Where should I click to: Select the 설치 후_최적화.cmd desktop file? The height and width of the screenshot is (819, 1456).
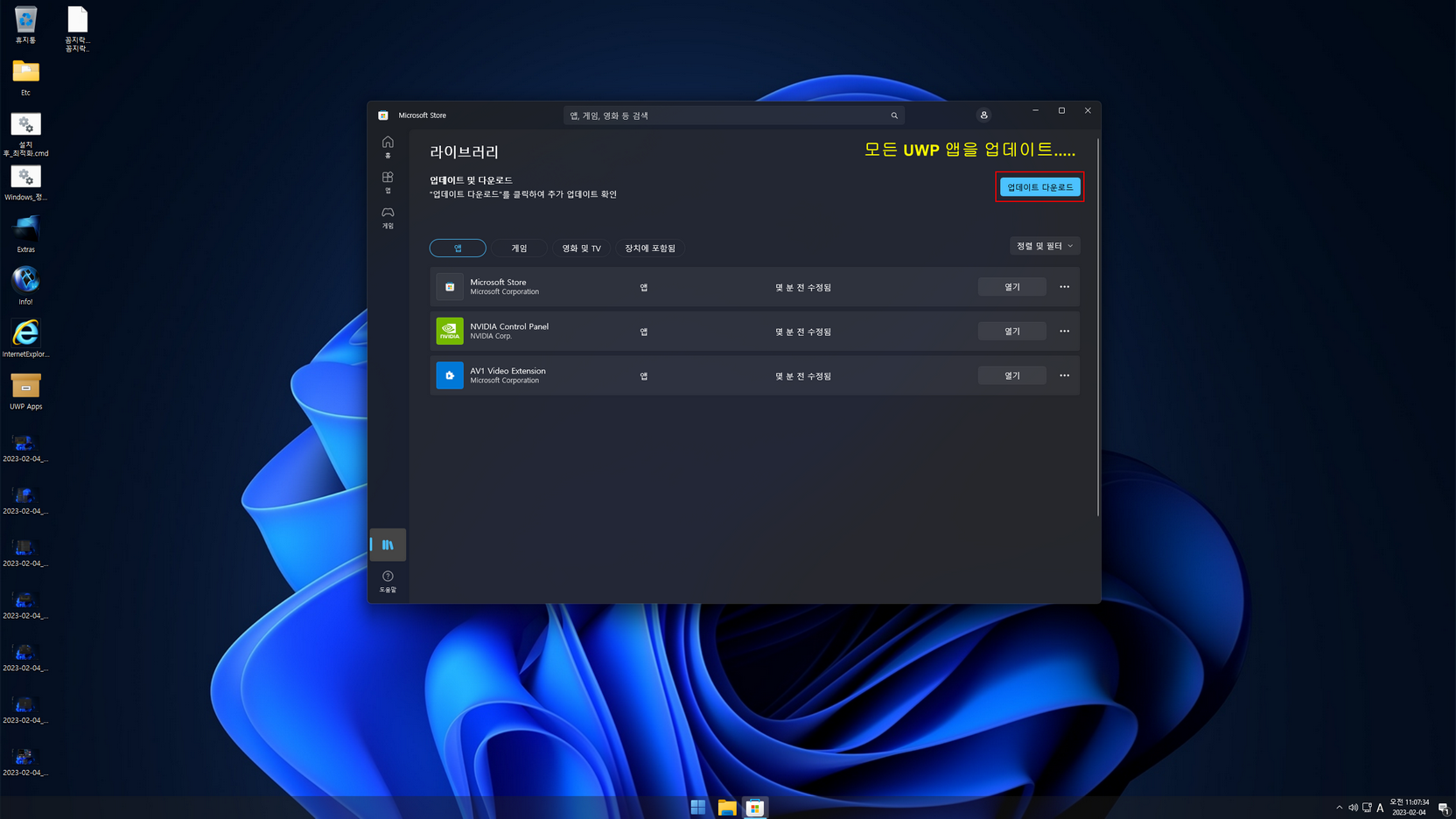point(25,135)
